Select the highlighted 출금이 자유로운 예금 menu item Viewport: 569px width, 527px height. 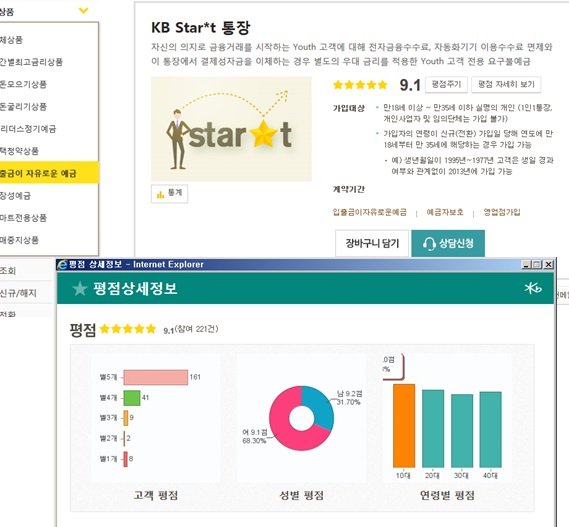(x=49, y=173)
